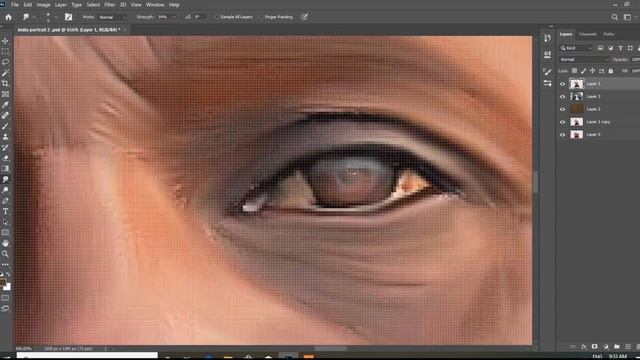Select the Path Selection tool
The height and width of the screenshot is (360, 640).
(5, 222)
